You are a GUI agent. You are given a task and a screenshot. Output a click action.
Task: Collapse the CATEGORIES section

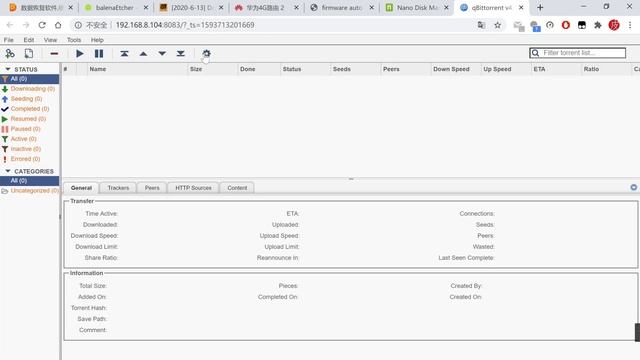(x=8, y=171)
